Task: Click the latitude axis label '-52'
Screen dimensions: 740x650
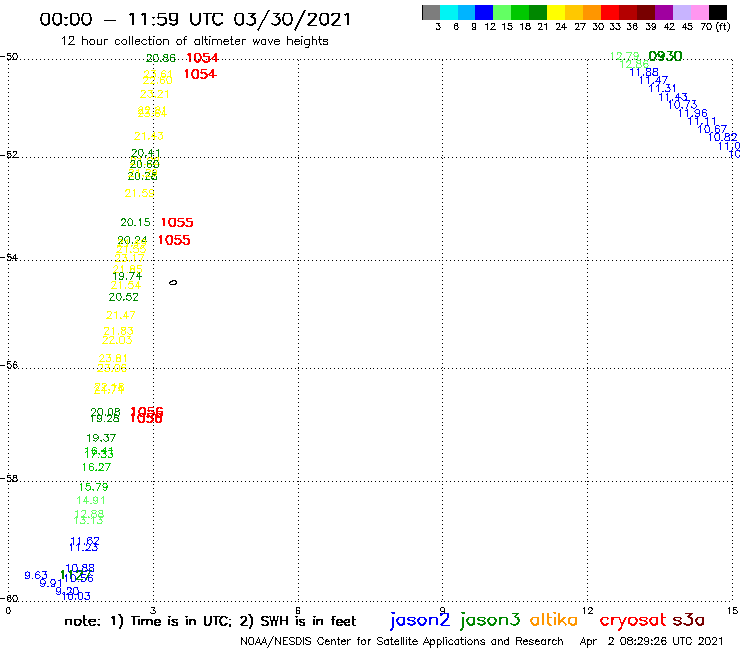Action: point(9,154)
